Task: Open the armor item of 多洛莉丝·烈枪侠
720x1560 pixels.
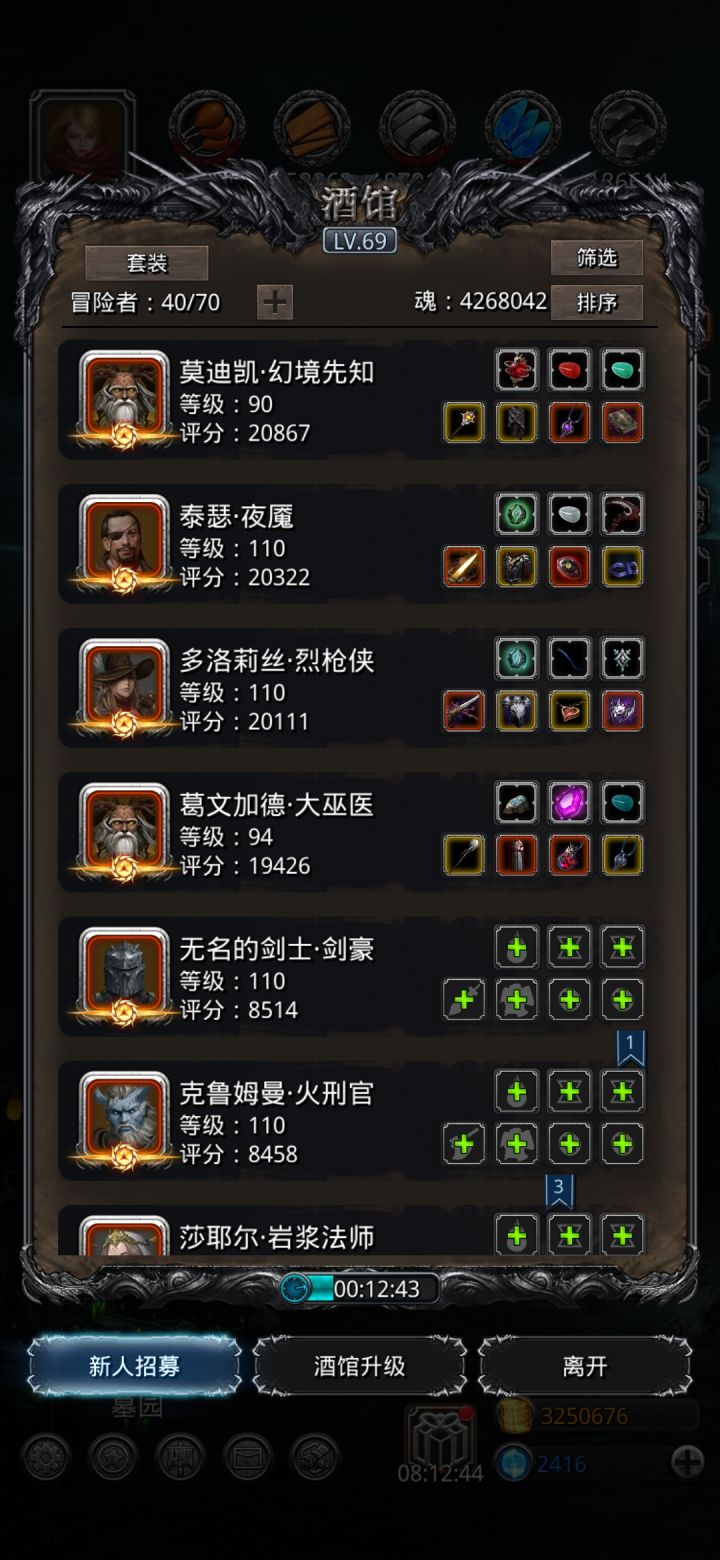Action: click(517, 711)
